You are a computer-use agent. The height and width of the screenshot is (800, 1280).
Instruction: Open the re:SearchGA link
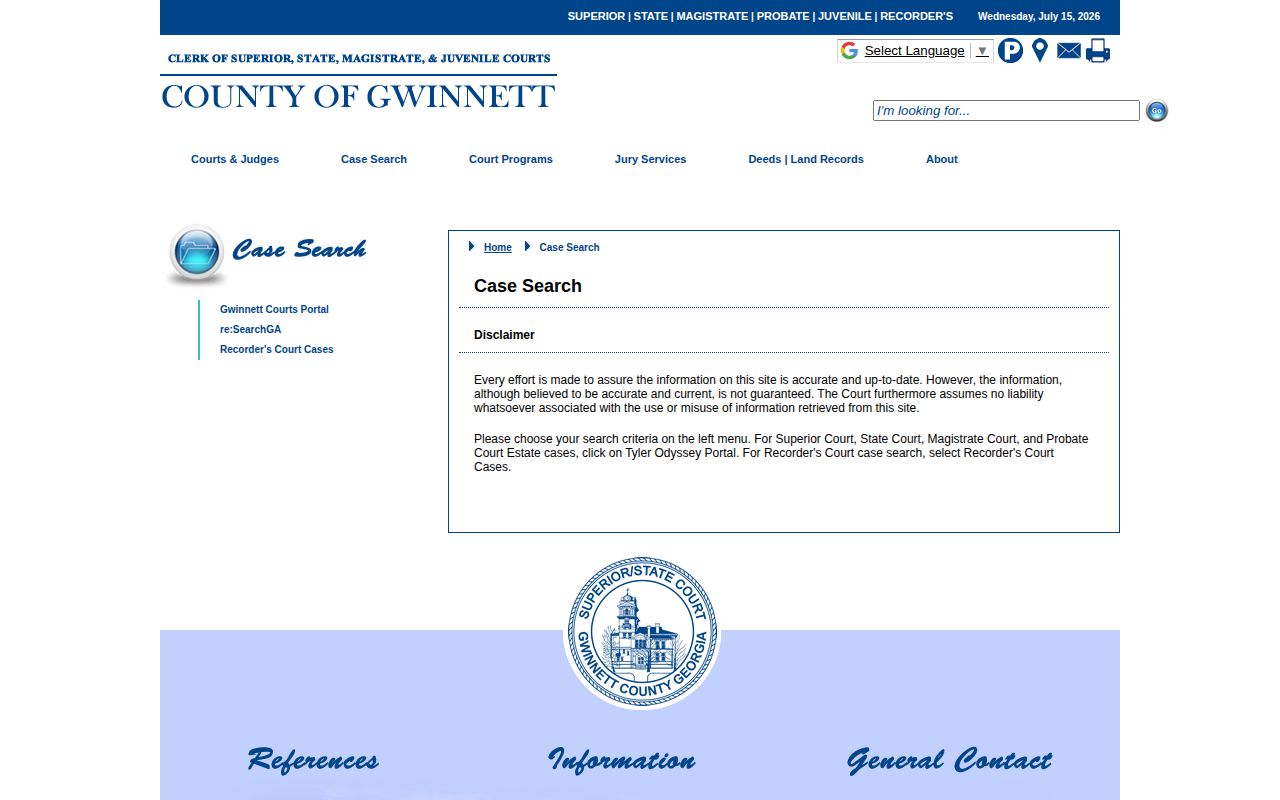click(250, 330)
